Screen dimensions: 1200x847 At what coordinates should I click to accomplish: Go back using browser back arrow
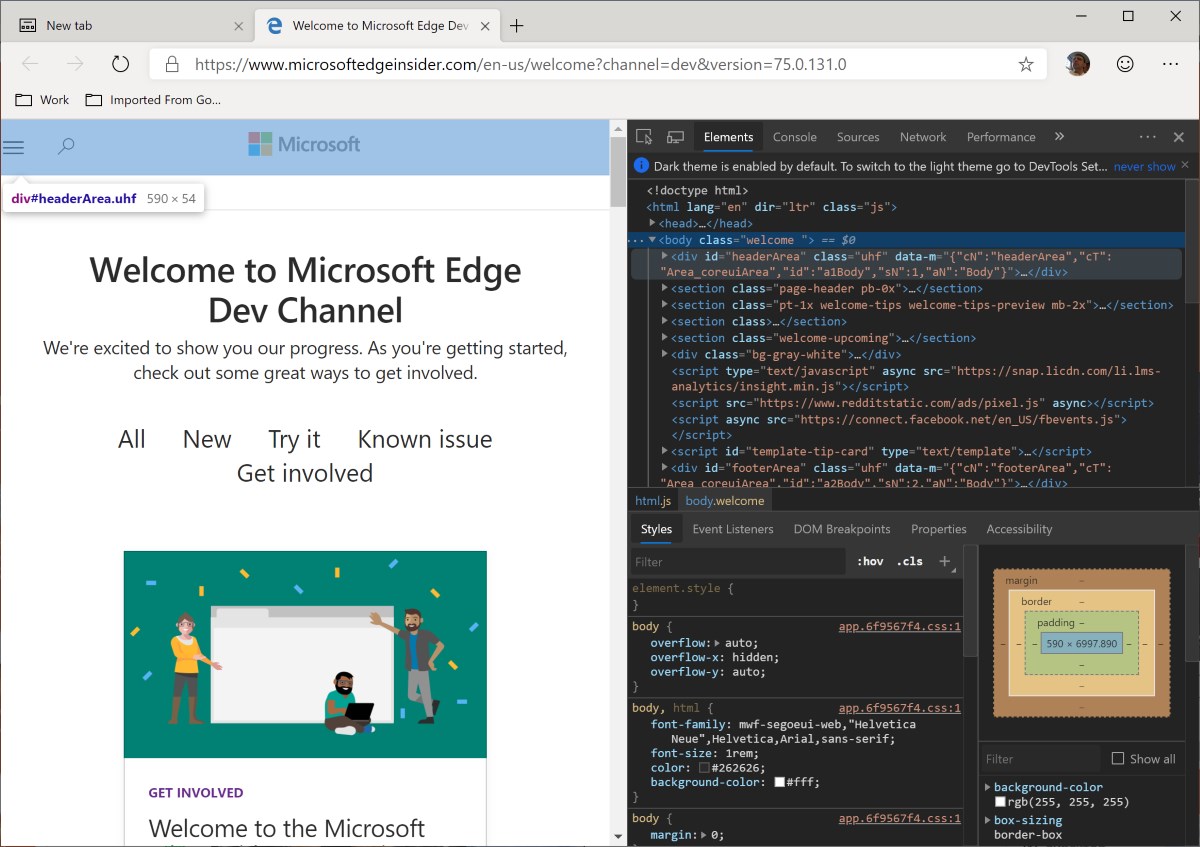tap(30, 64)
